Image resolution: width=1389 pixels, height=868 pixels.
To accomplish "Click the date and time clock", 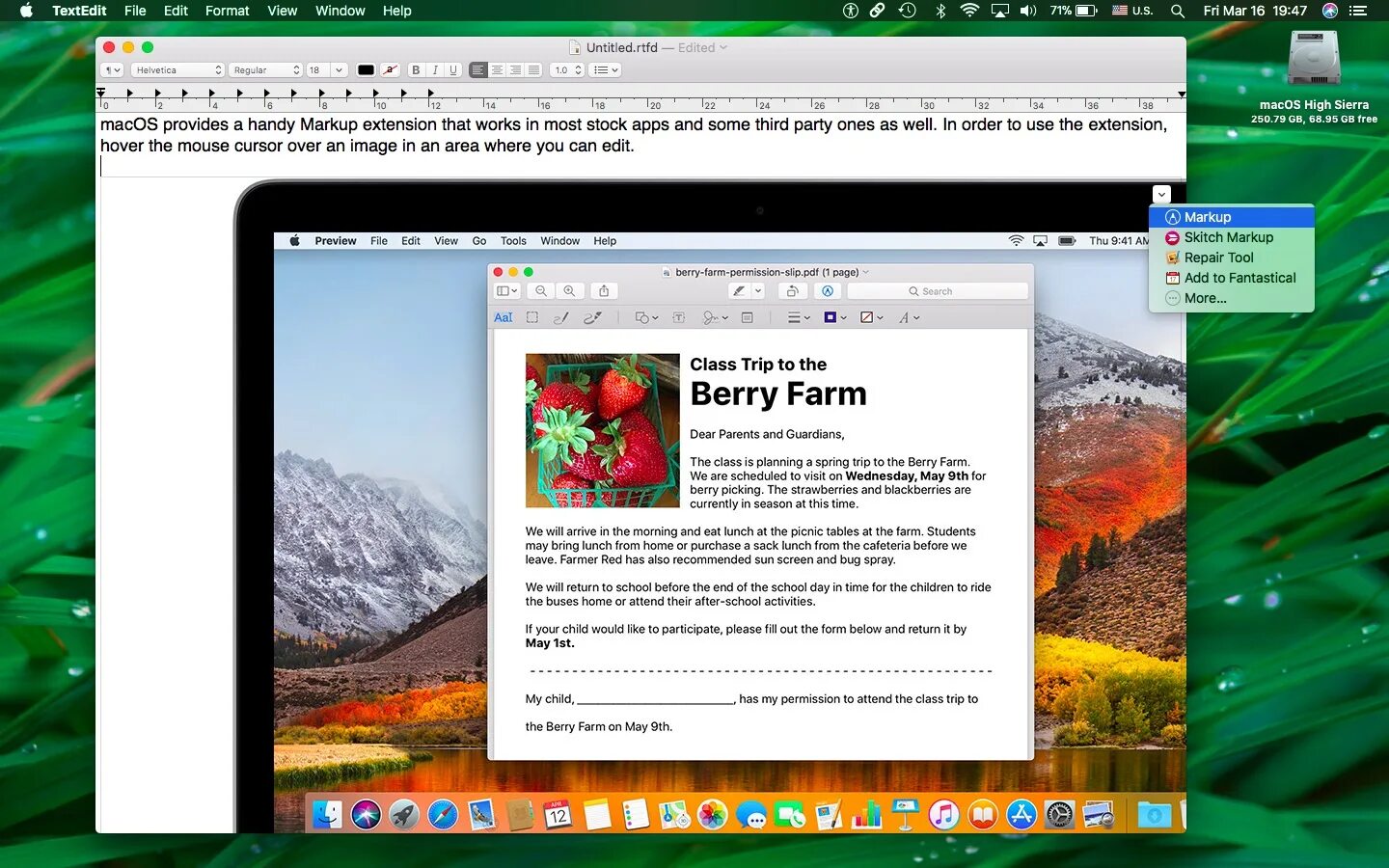I will click(x=1255, y=11).
